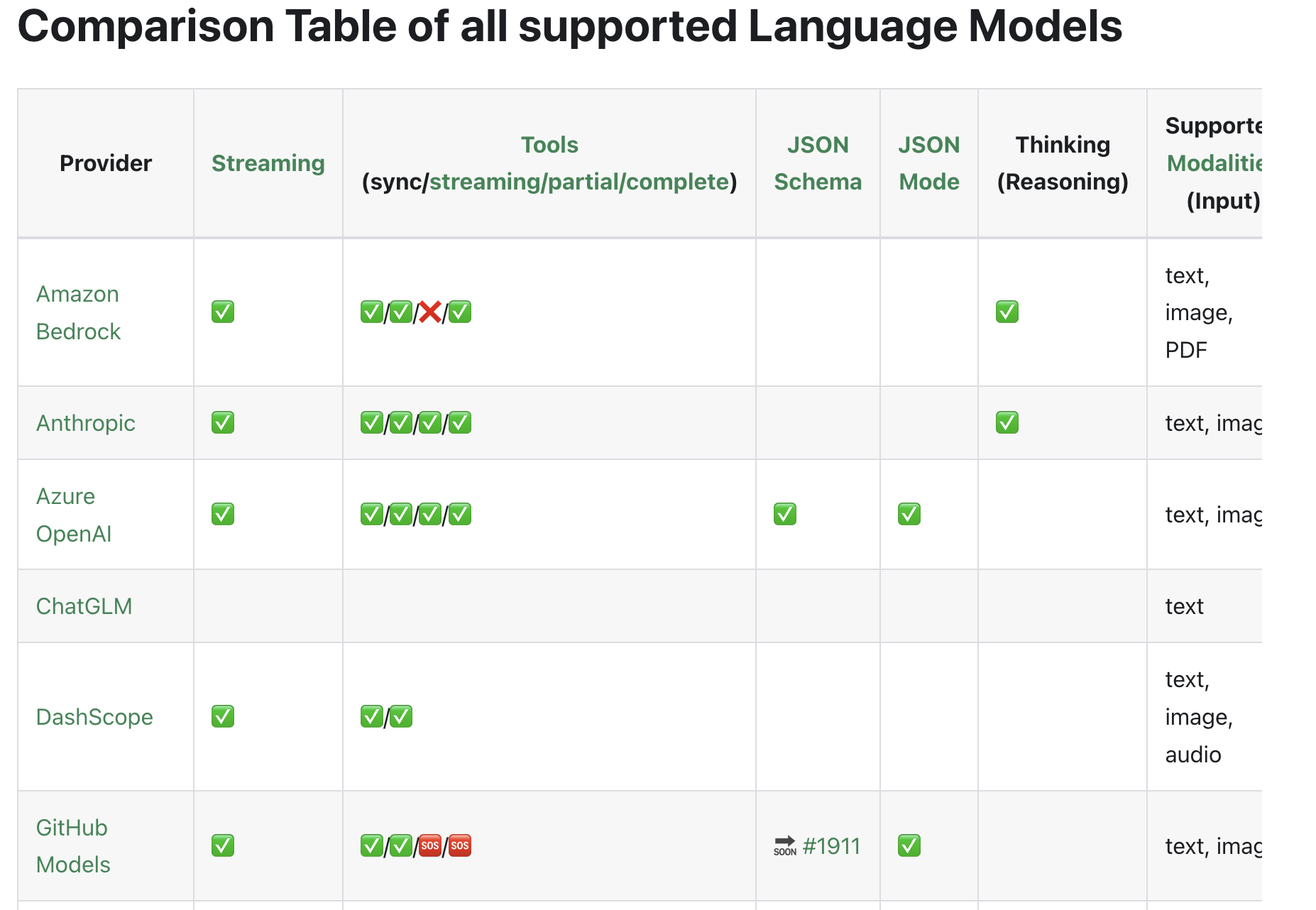This screenshot has height=910, width=1316.
Task: Click Azure OpenAI's JSON Schema check mark
Action: (785, 514)
